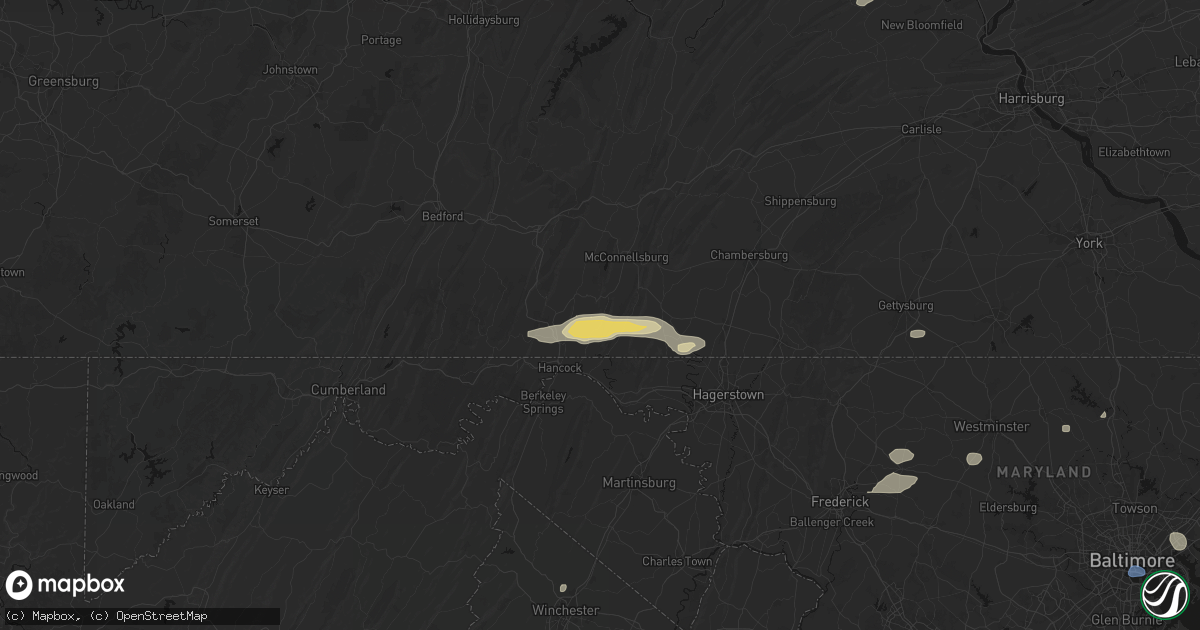Click the Mapbox logo

coord(66,585)
